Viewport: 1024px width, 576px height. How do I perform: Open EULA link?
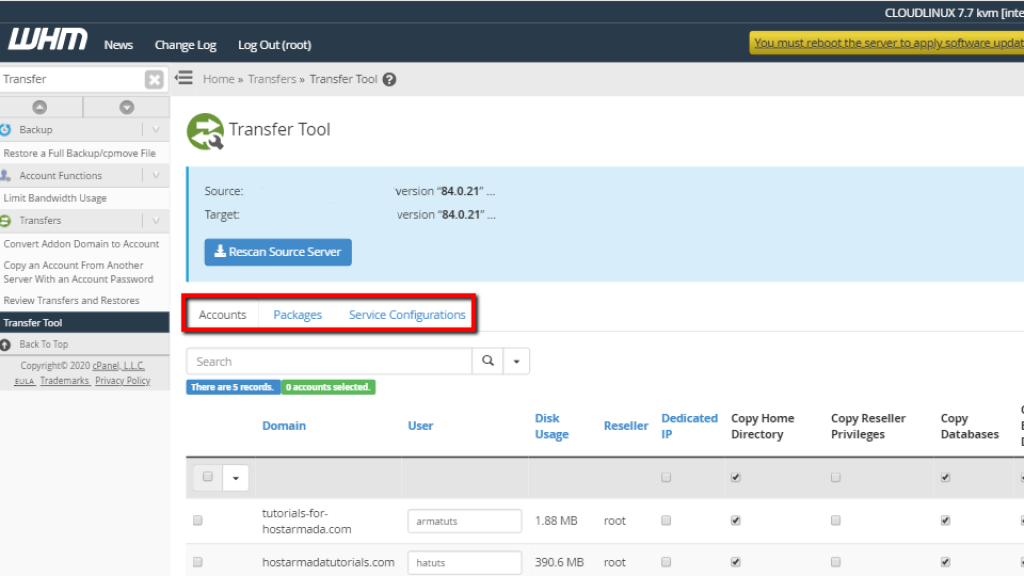[24, 381]
